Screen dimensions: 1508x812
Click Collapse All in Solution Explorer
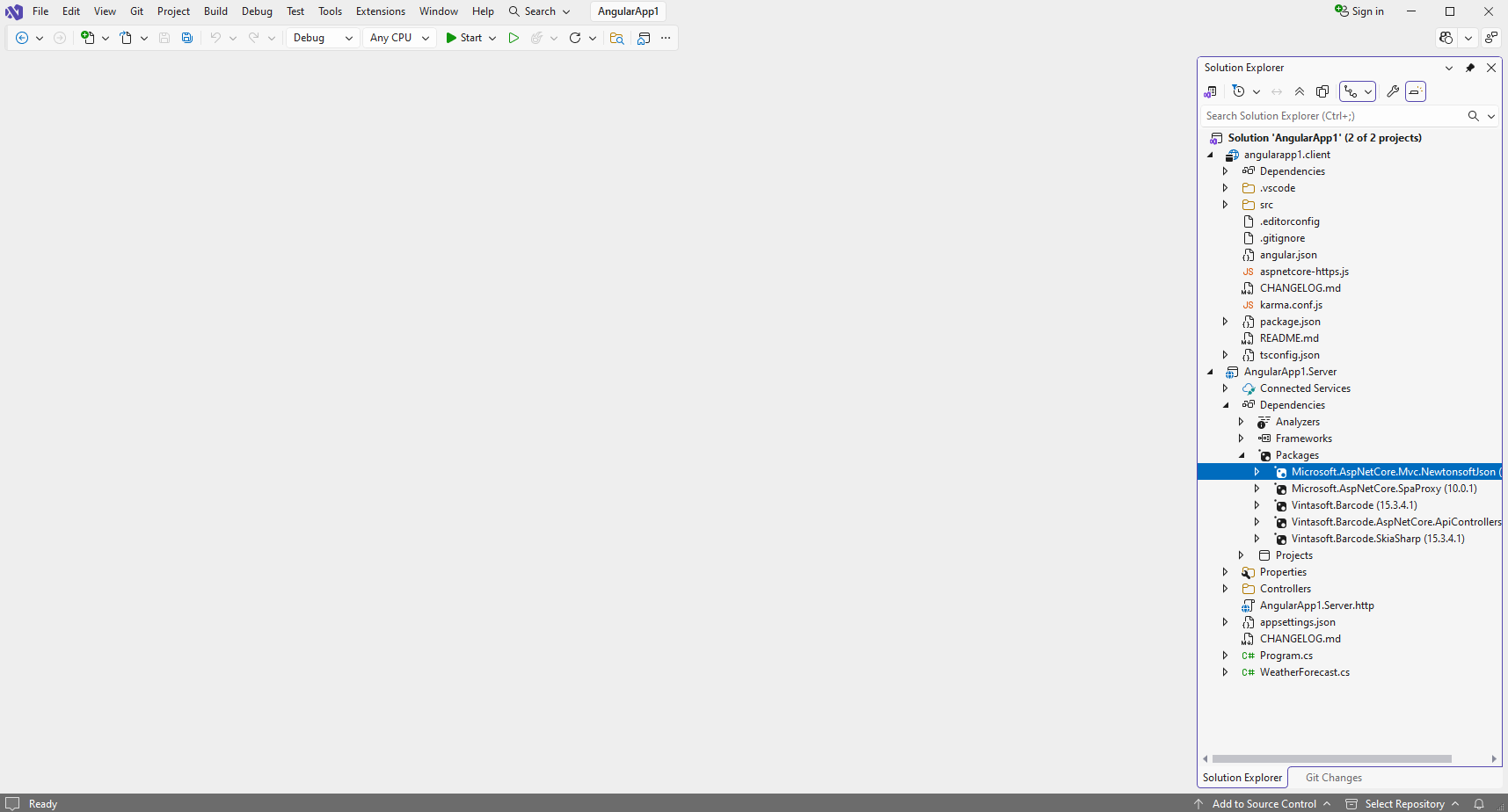pos(1300,91)
